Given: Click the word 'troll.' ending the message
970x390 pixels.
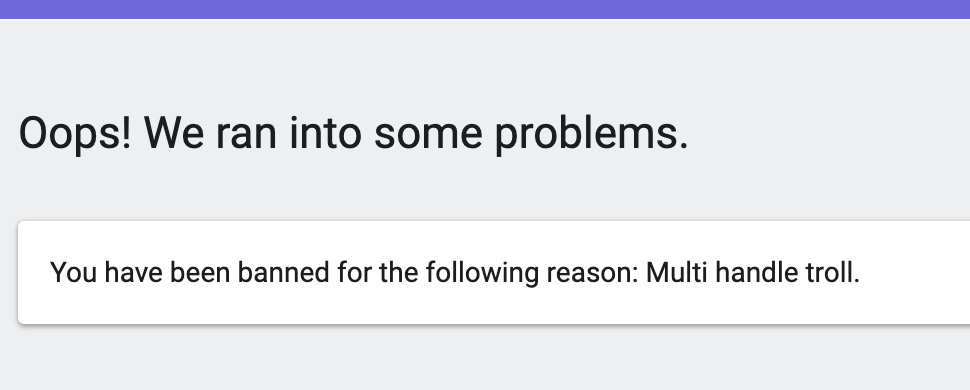Looking at the screenshot, I should pos(833,272).
